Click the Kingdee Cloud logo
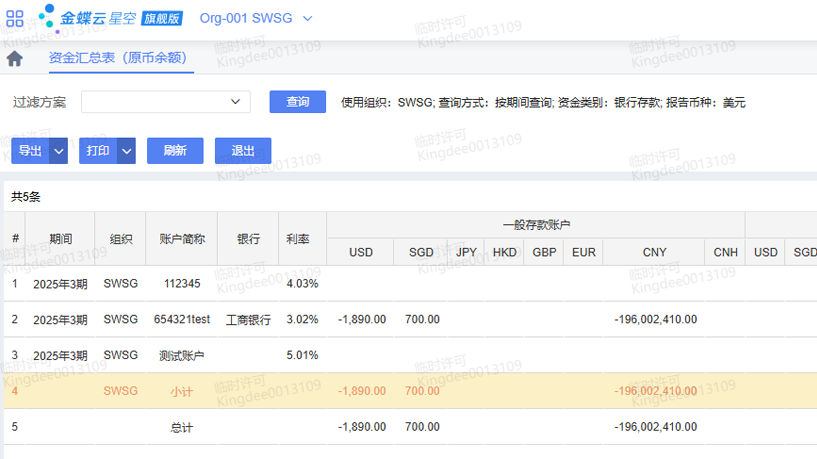Screen dimensions: 817x459 (110, 18)
